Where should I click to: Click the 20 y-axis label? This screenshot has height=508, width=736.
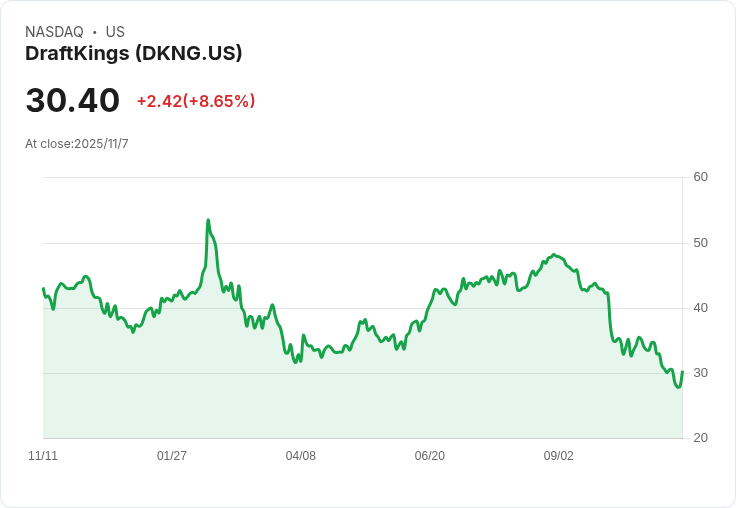pyautogui.click(x=700, y=438)
